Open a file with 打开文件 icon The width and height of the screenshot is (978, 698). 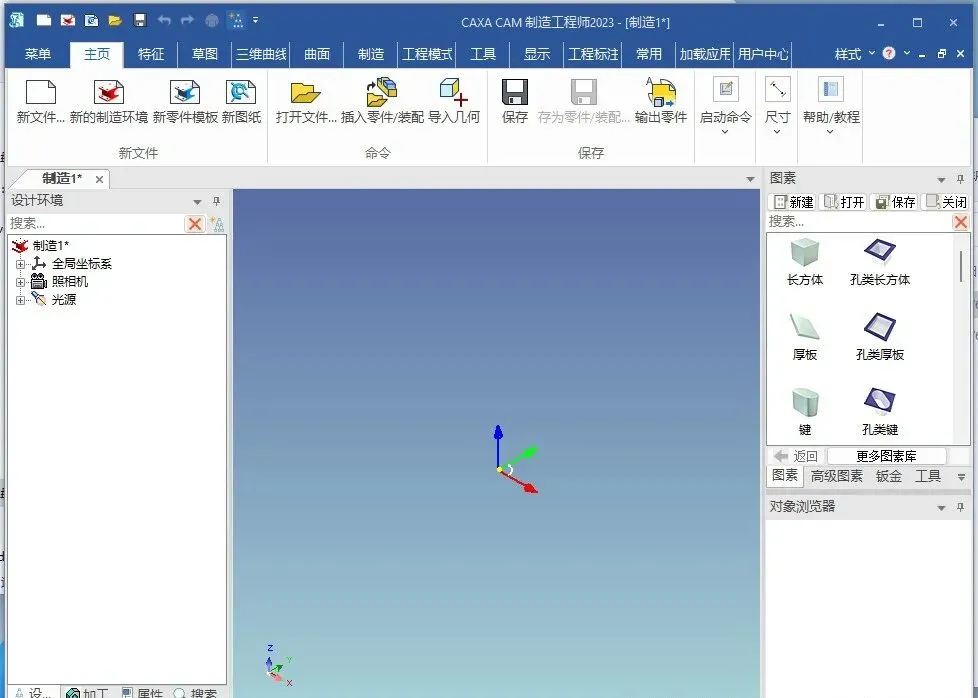pyautogui.click(x=306, y=92)
